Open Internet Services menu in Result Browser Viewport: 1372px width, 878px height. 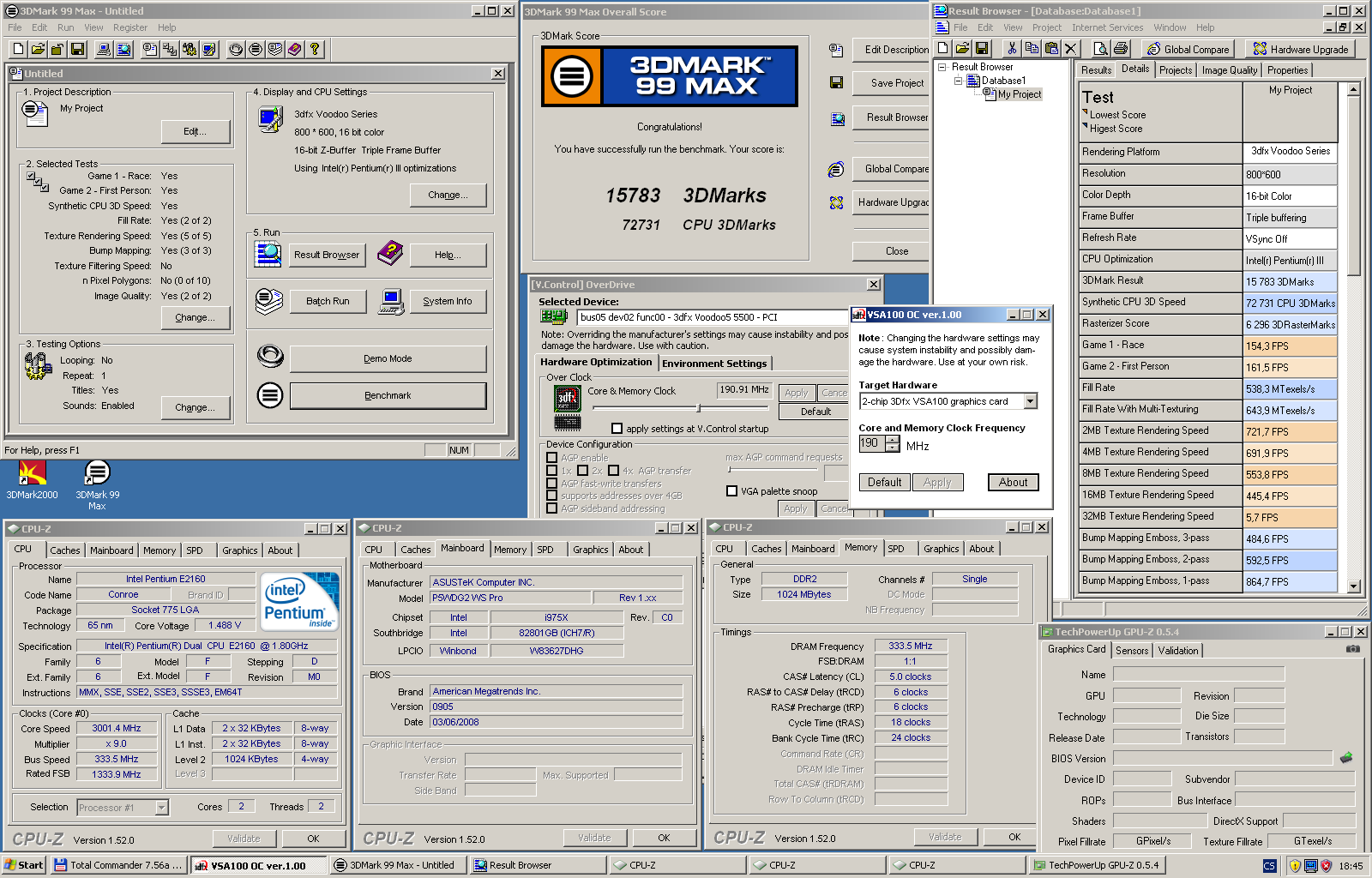(1107, 27)
